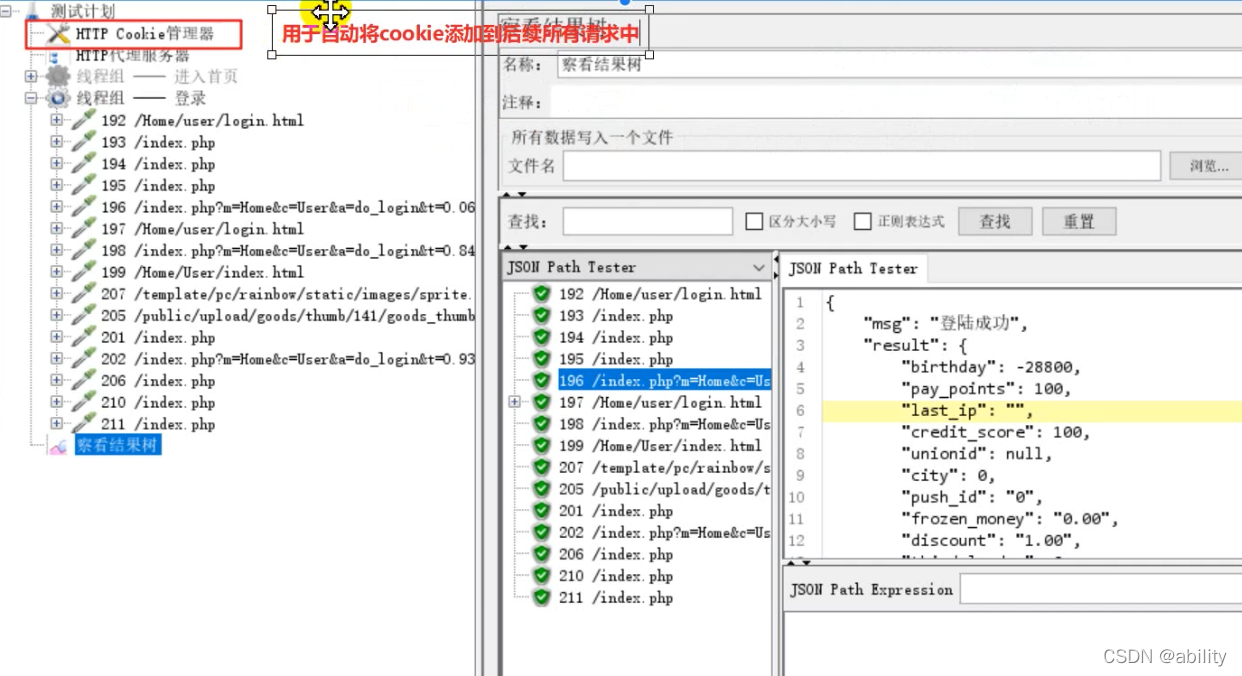Toggle the 正则表达式 checkbox

tap(862, 222)
